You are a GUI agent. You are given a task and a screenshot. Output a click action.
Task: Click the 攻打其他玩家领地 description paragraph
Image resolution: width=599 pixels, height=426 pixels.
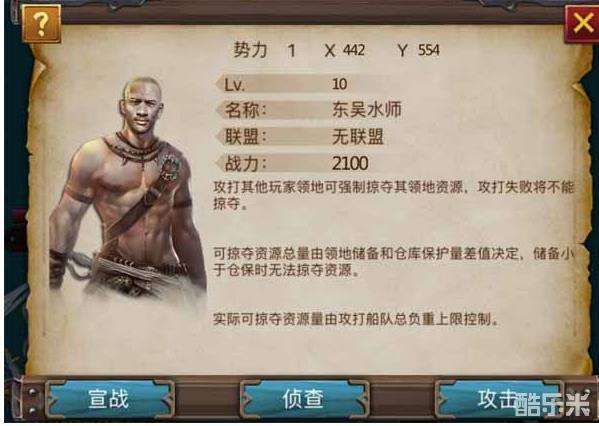393,195
